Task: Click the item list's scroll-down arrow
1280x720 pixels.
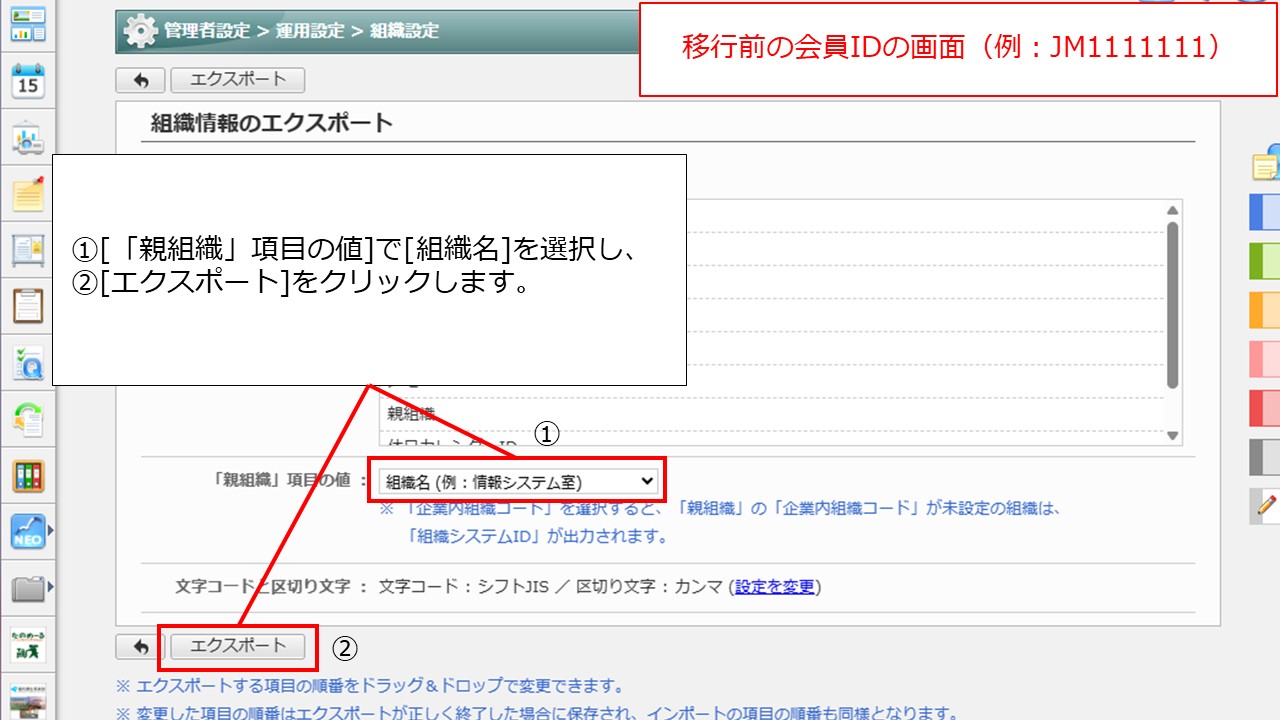Action: pos(1173,436)
